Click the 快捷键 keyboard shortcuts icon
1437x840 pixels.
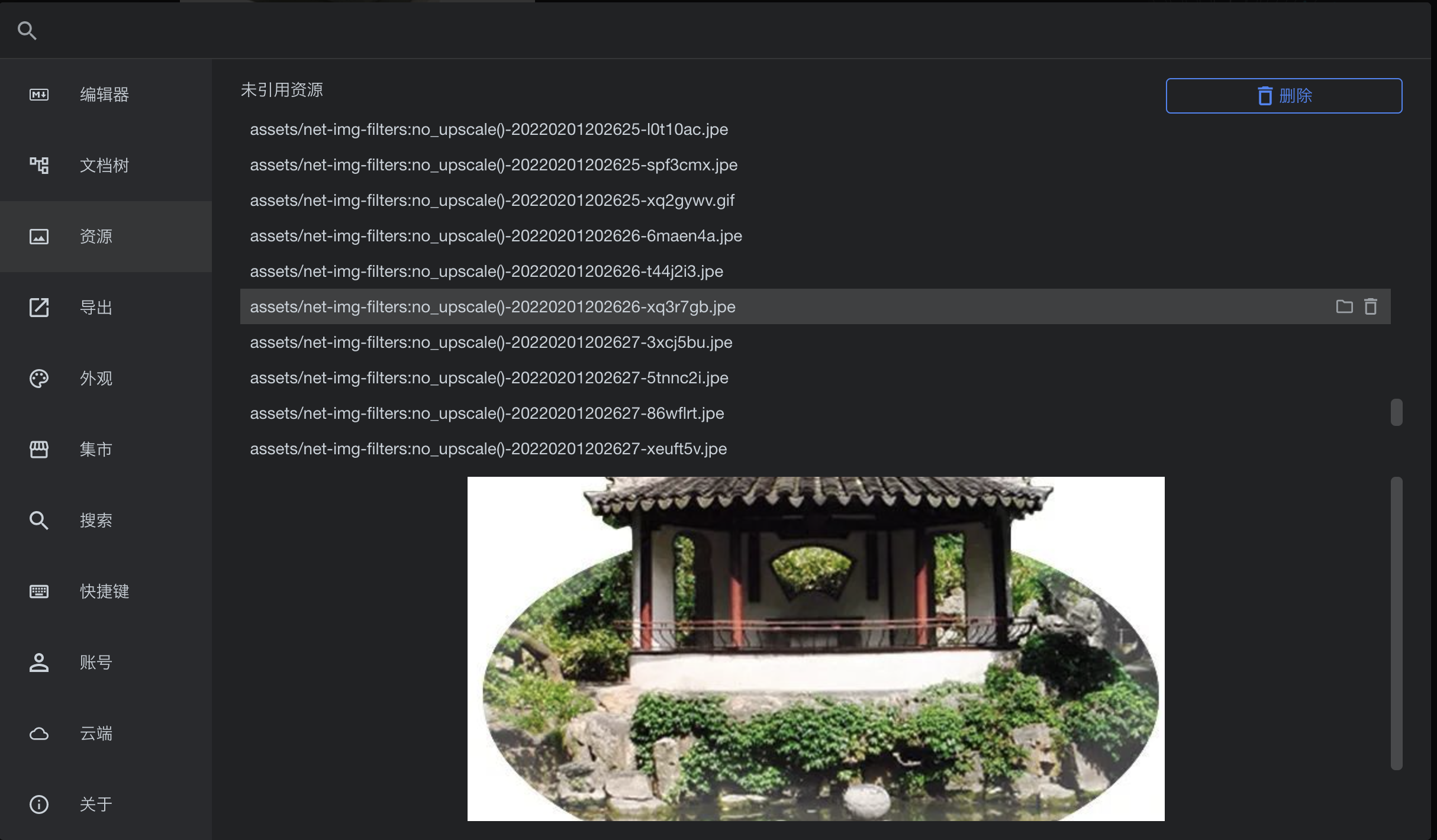point(38,591)
